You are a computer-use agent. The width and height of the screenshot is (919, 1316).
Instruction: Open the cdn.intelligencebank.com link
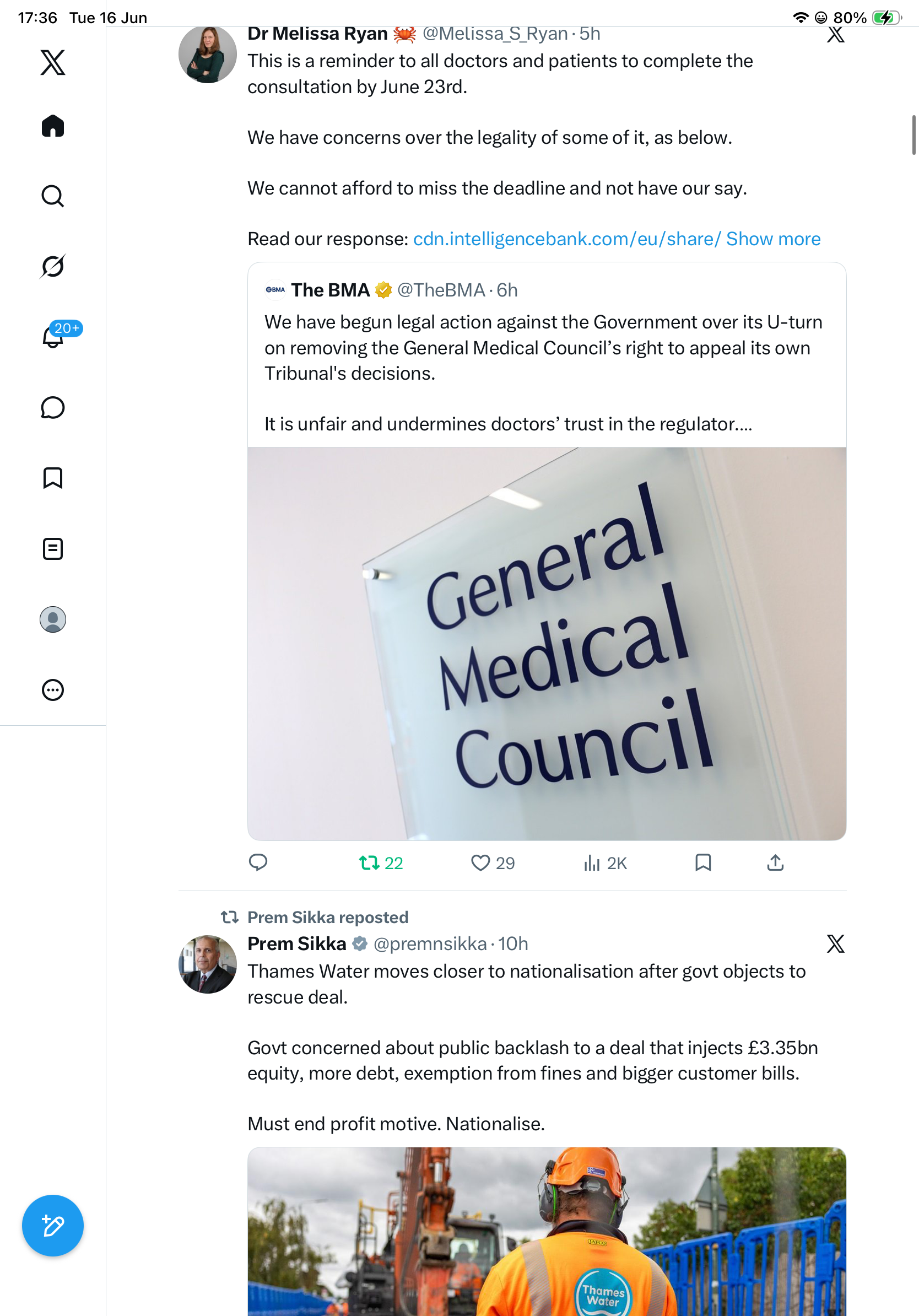click(x=566, y=239)
